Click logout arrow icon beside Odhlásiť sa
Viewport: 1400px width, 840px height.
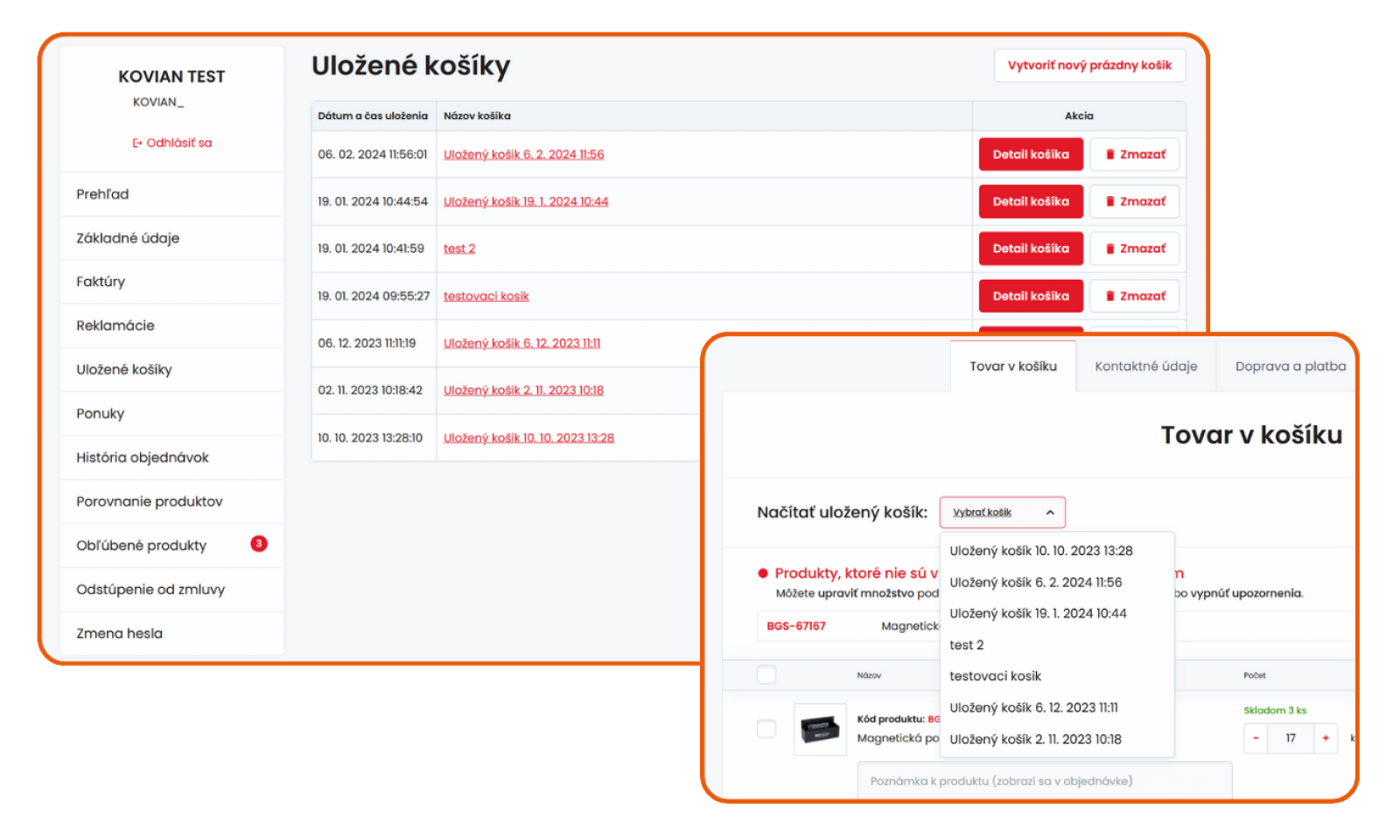137,143
